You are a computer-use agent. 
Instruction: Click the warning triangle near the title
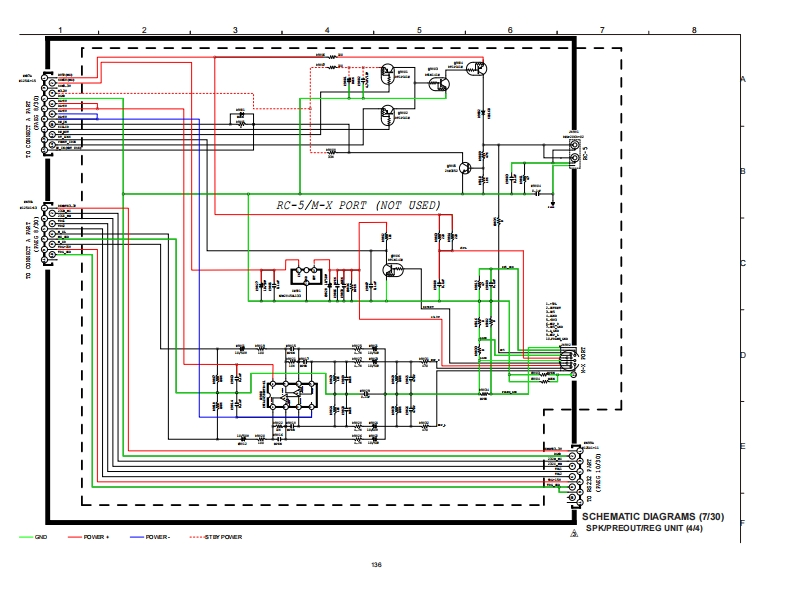[573, 536]
